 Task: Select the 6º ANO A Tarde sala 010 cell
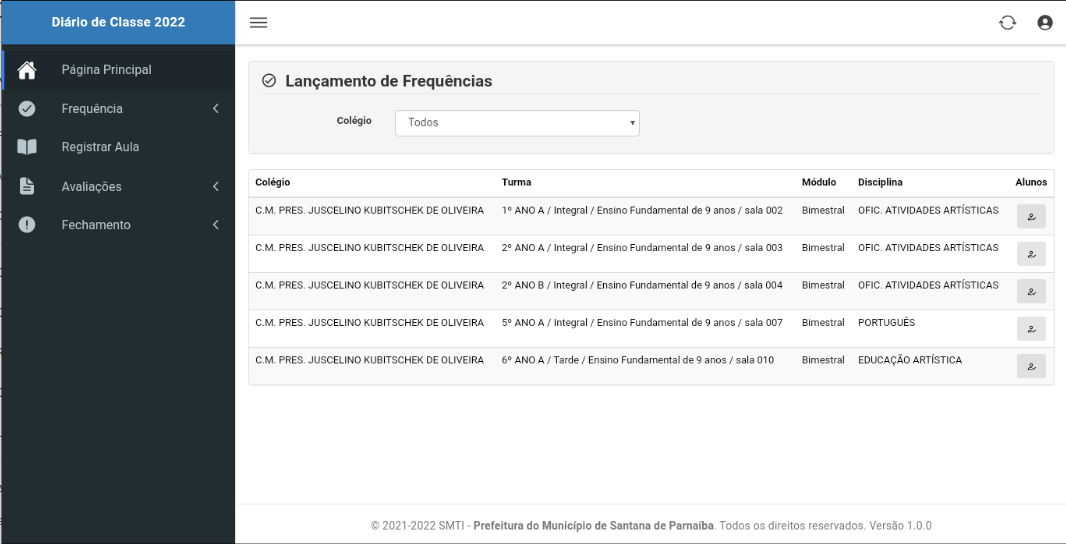[x=638, y=360]
